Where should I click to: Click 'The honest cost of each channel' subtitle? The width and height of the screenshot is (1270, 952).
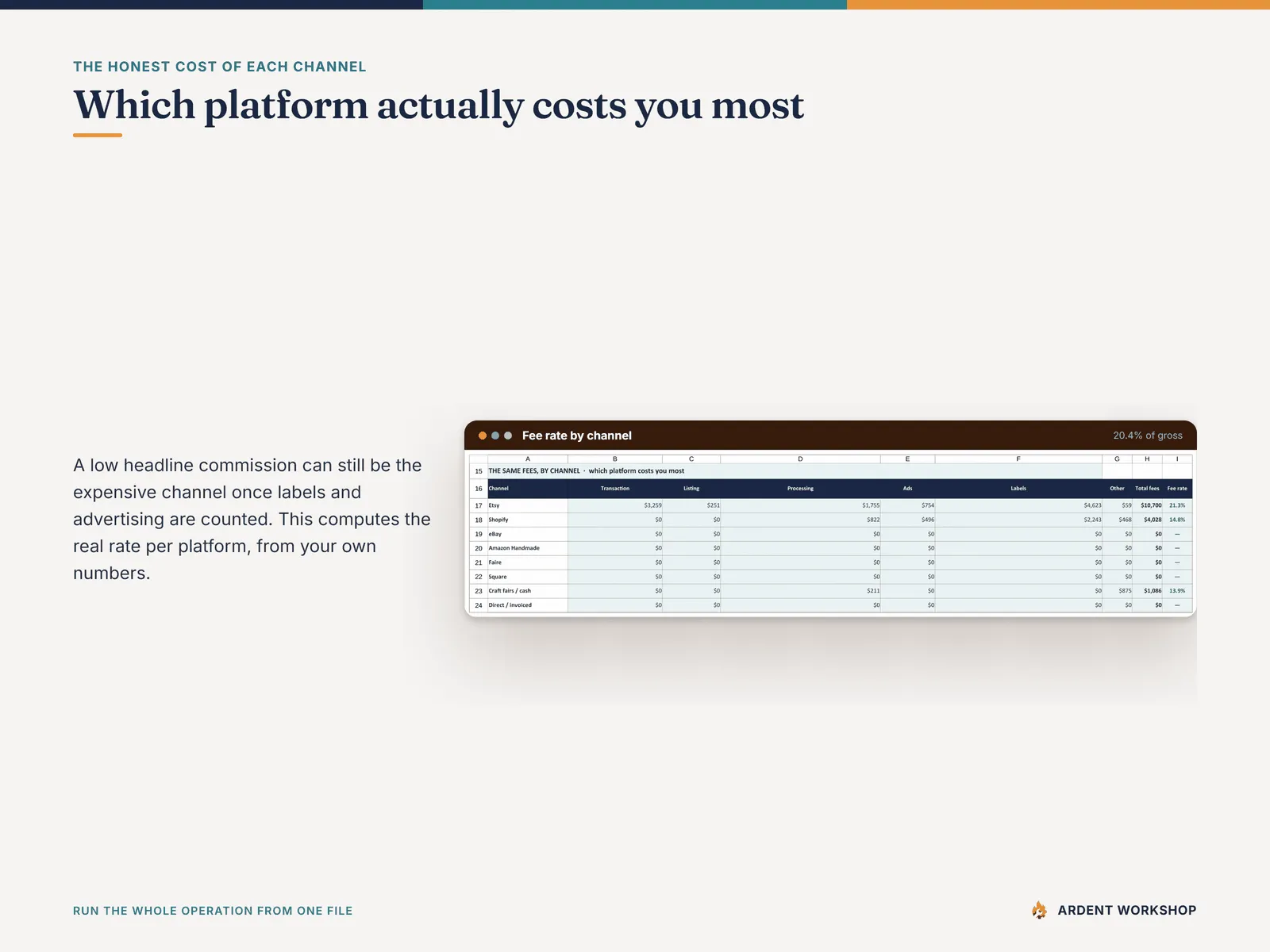220,67
